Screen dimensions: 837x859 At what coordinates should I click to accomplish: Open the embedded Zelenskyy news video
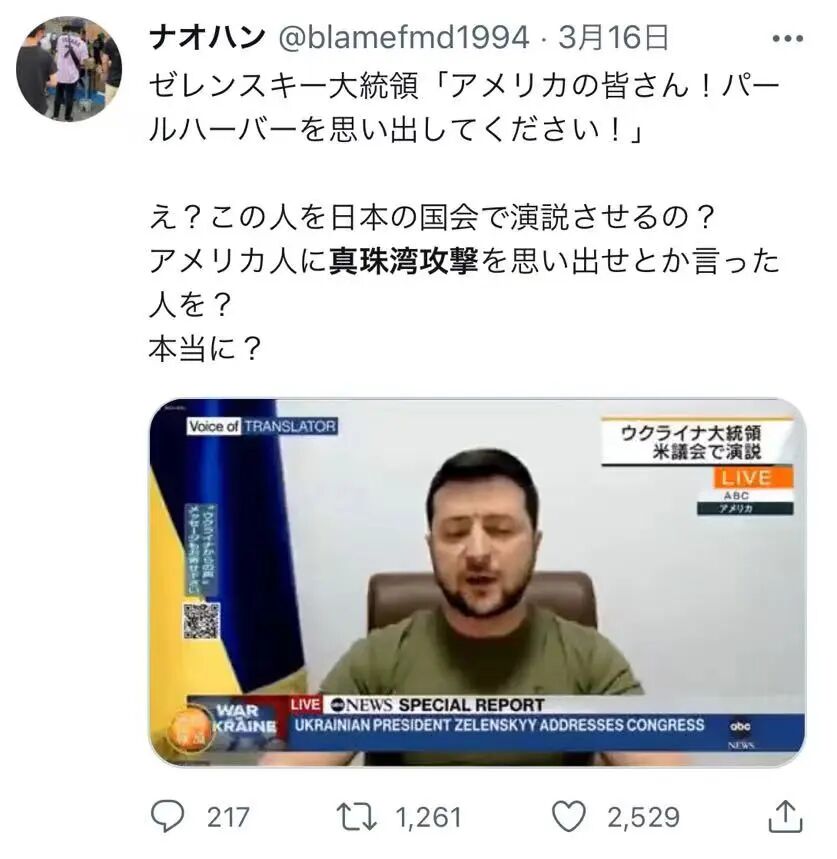coord(477,583)
